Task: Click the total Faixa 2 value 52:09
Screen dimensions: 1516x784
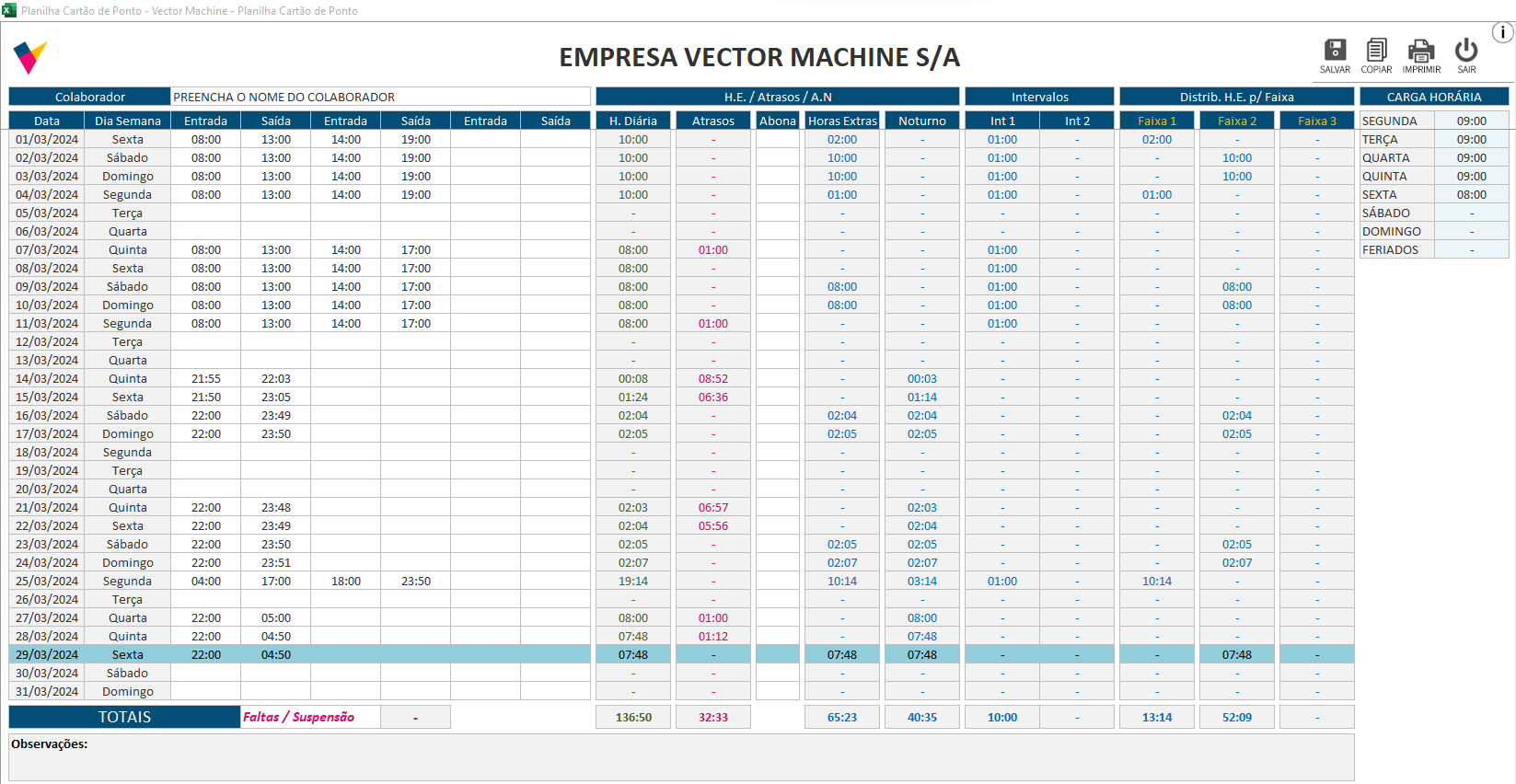Action: [1237, 717]
